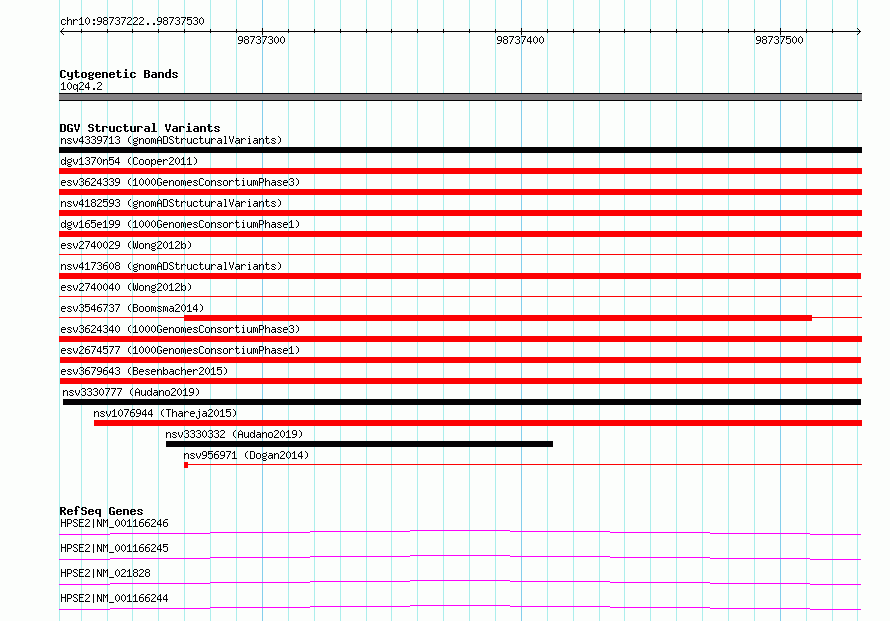Open variant nsv4173608 (gnomADStructuralVariants) label
Viewport: 890px width, 621px height.
[171, 266]
